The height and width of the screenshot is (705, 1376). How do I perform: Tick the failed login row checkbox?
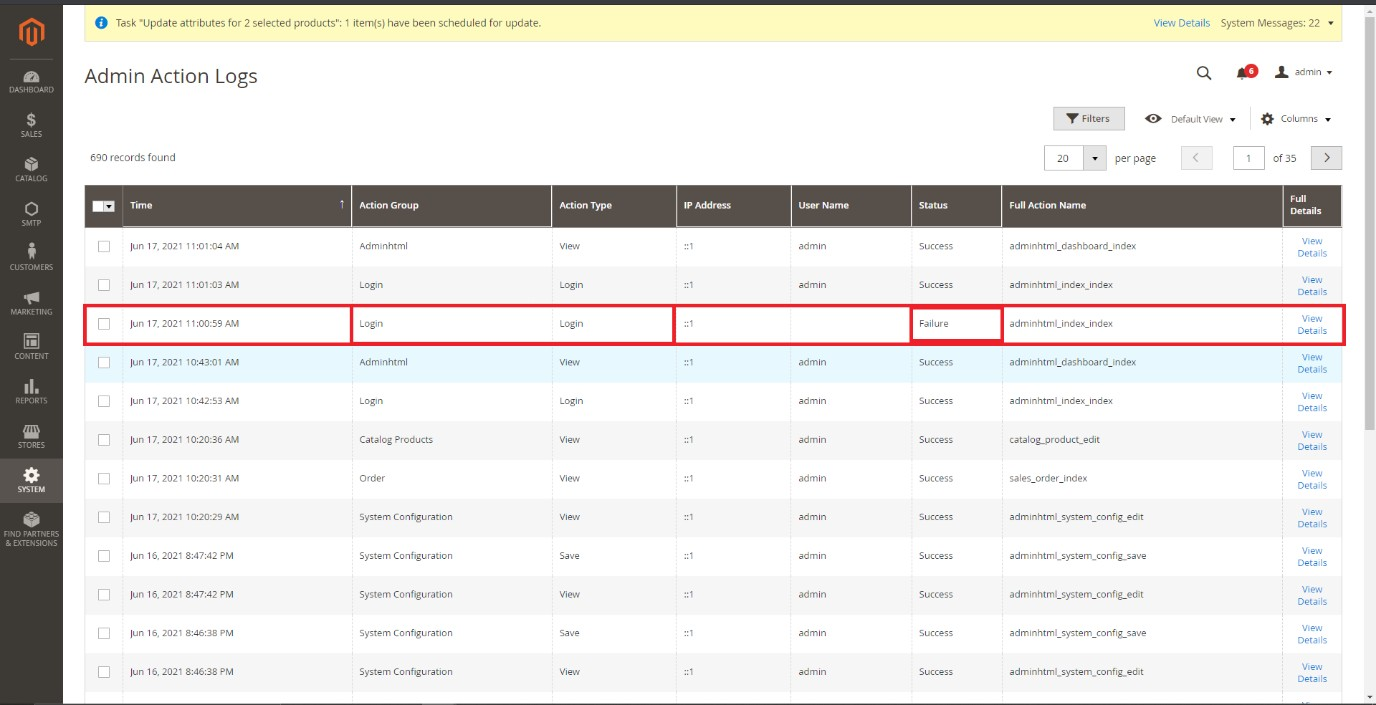[x=104, y=324]
